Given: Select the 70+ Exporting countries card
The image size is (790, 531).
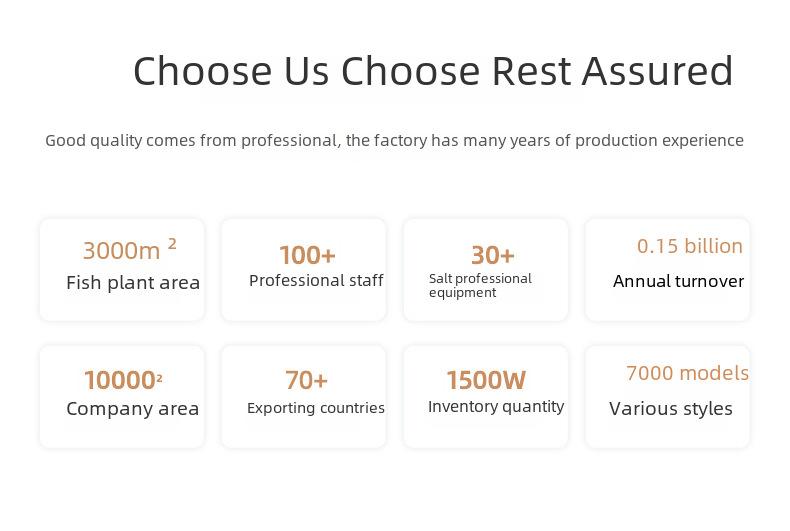Looking at the screenshot, I should tap(304, 396).
